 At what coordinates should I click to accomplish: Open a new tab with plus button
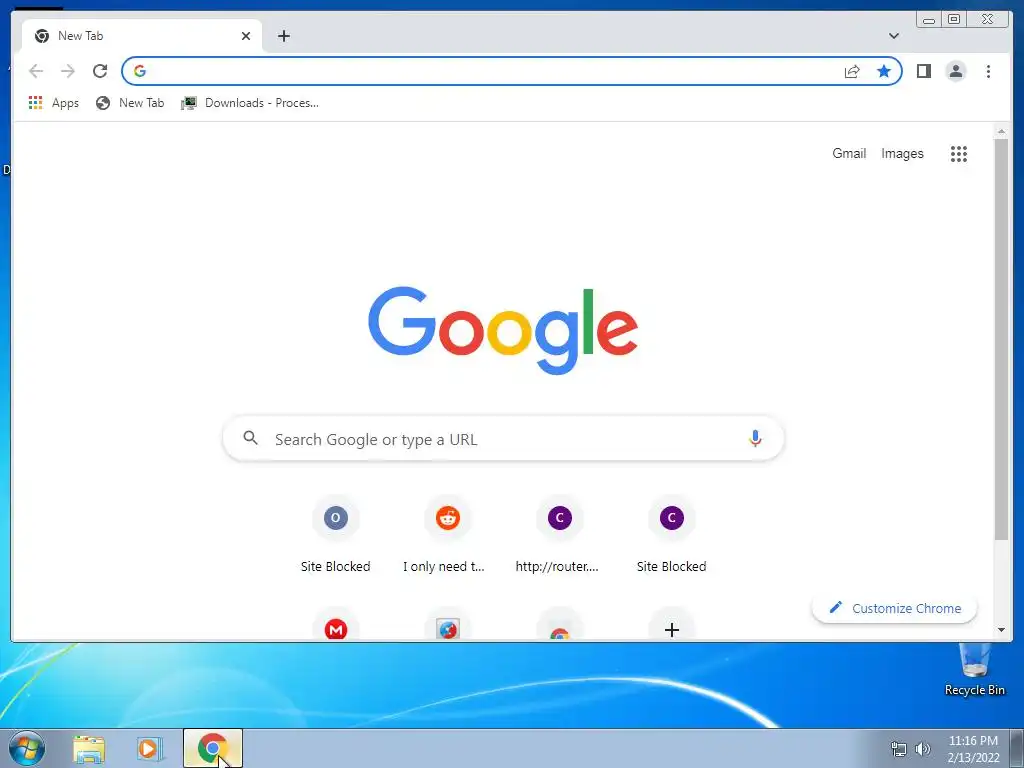(x=283, y=36)
